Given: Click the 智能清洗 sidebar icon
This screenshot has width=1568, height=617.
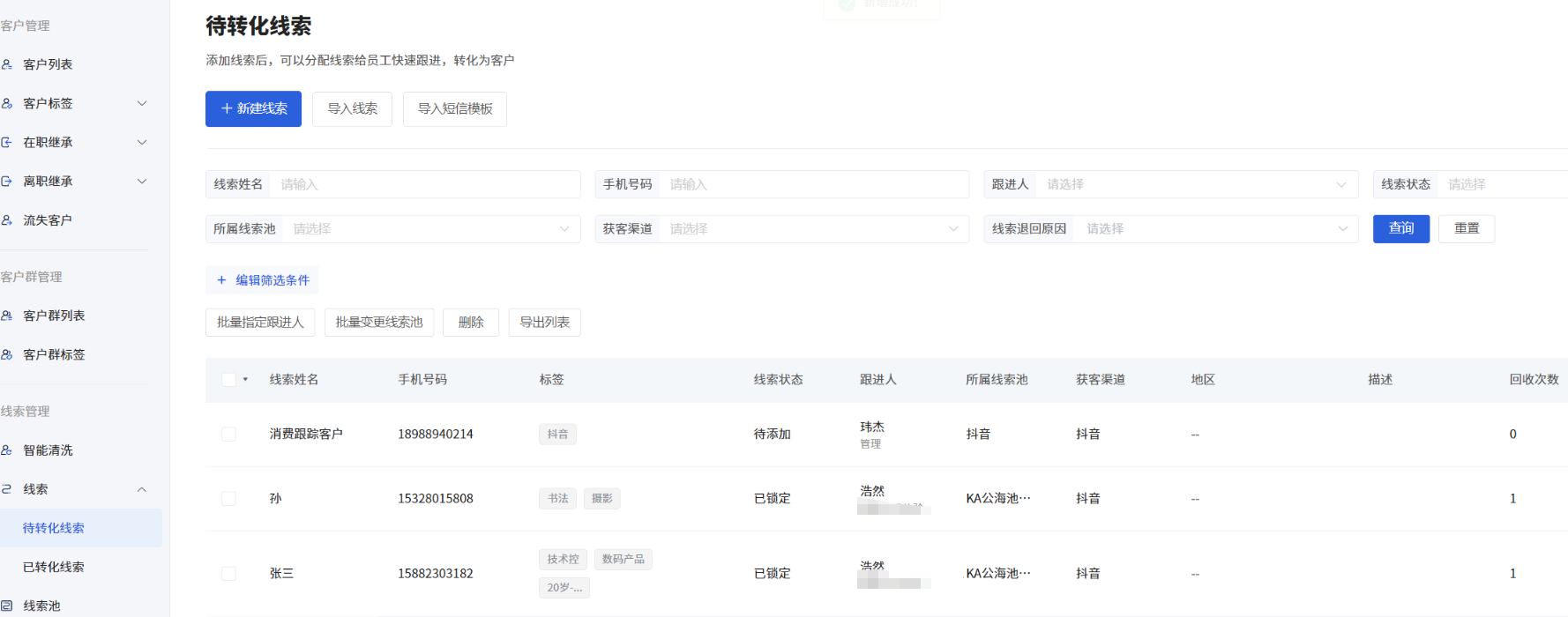Looking at the screenshot, I should (6, 450).
